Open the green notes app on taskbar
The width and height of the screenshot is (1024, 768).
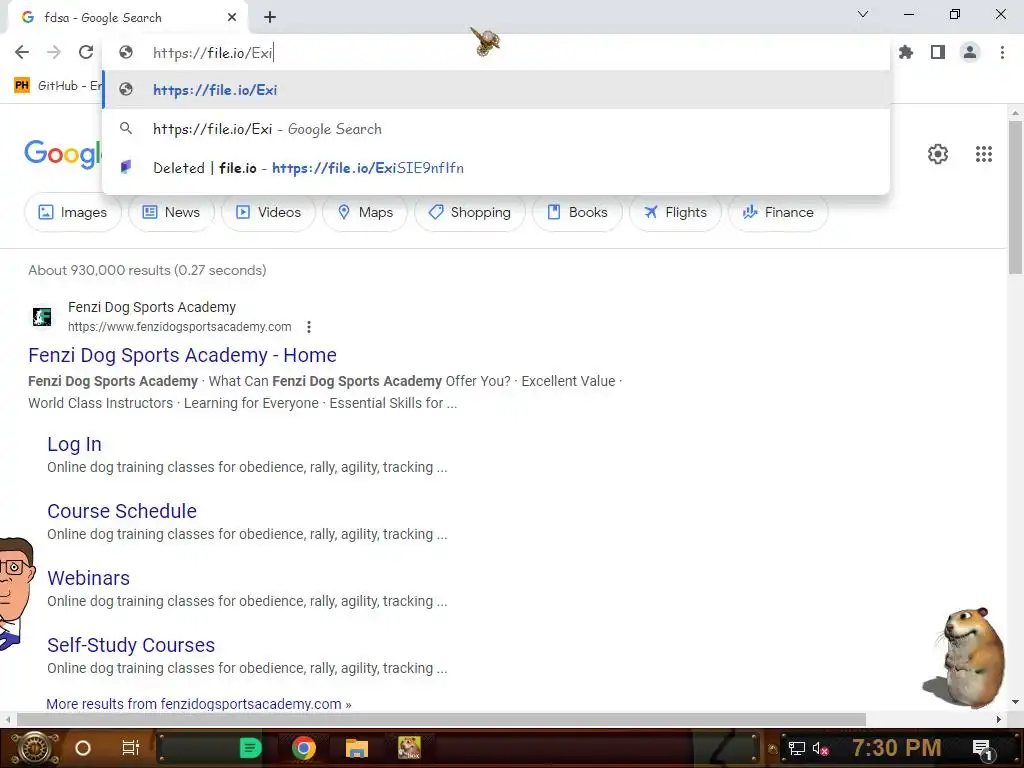[250, 748]
